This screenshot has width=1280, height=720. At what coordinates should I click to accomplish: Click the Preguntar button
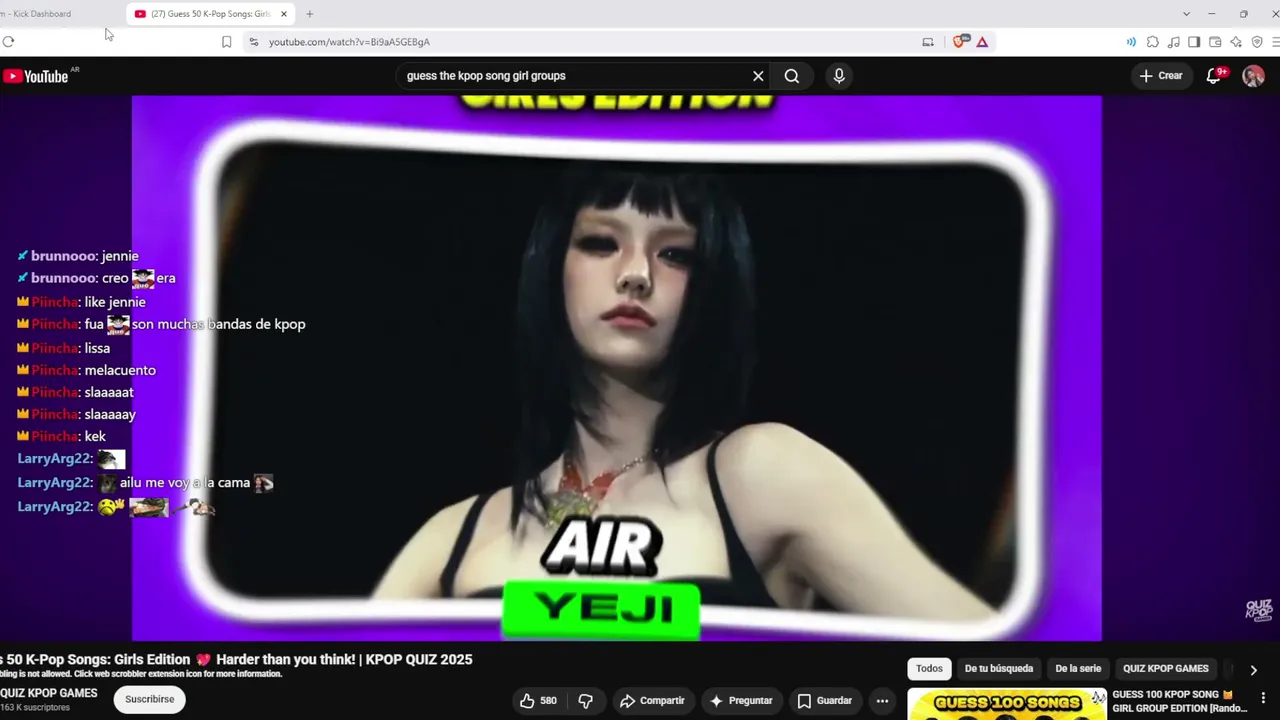pyautogui.click(x=740, y=701)
